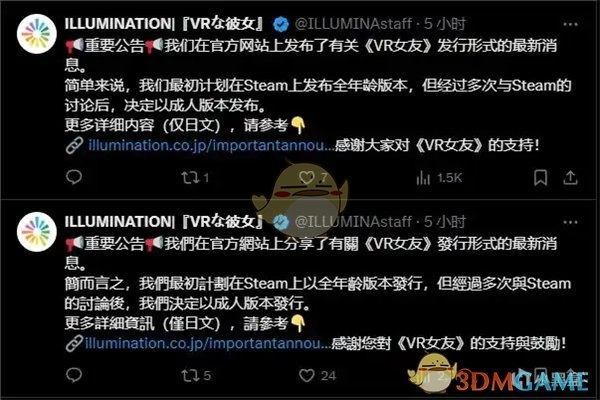Retweet the second tweet with 5 retweets
Image resolution: width=600 pixels, height=400 pixels.
pyautogui.click(x=196, y=376)
